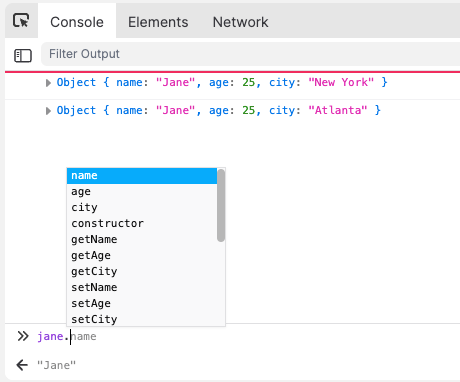
Task: Choose "getName" from autocomplete popup
Action: point(142,240)
